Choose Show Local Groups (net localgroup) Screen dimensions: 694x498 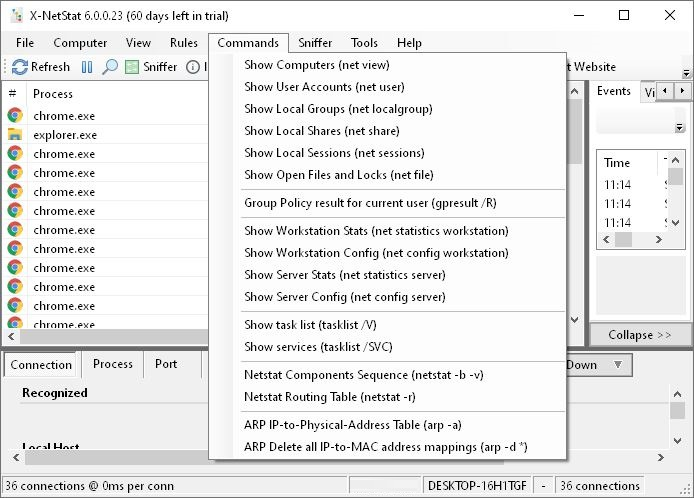click(x=387, y=109)
